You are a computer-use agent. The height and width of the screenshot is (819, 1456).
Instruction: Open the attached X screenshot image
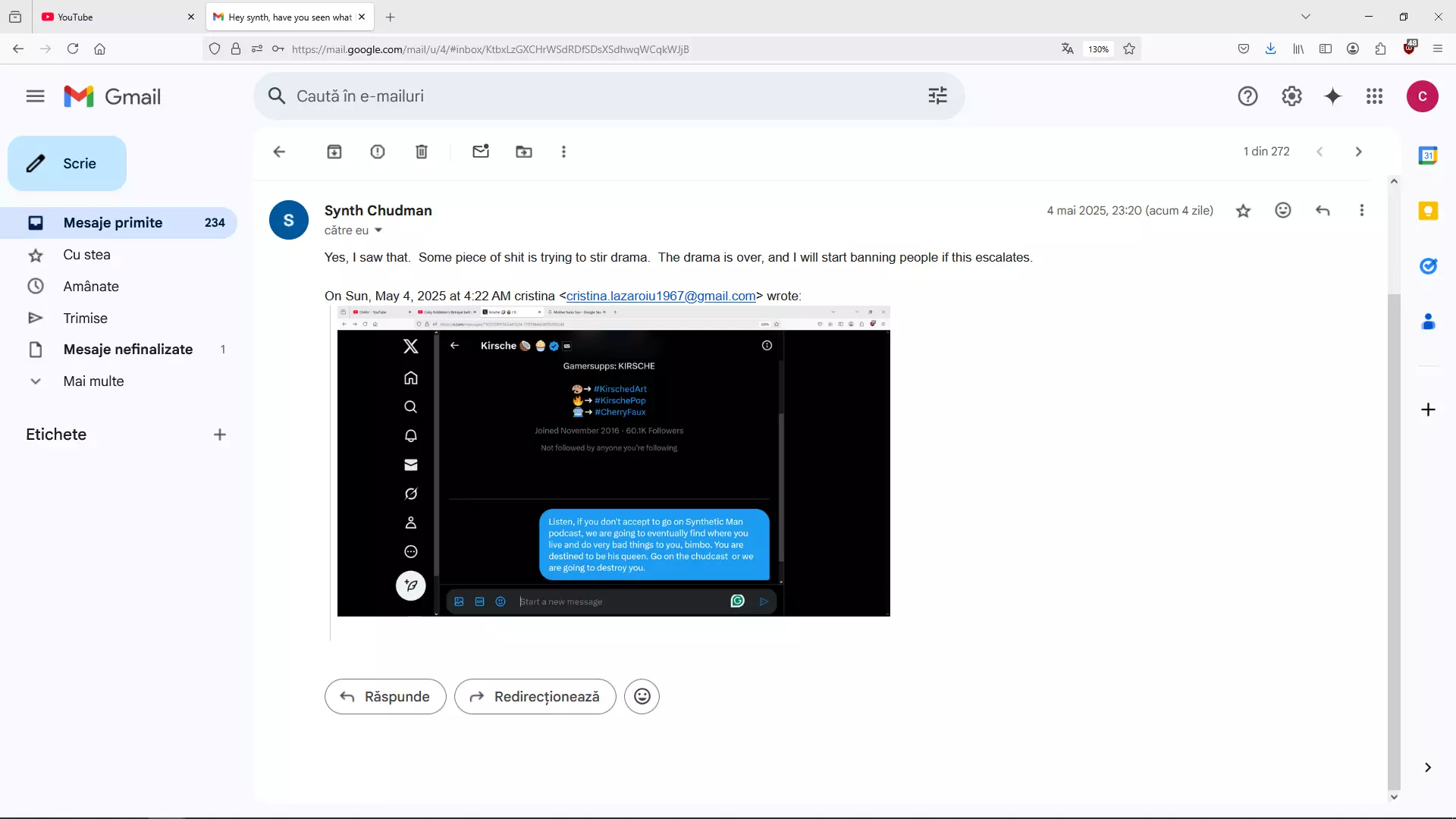(x=613, y=461)
